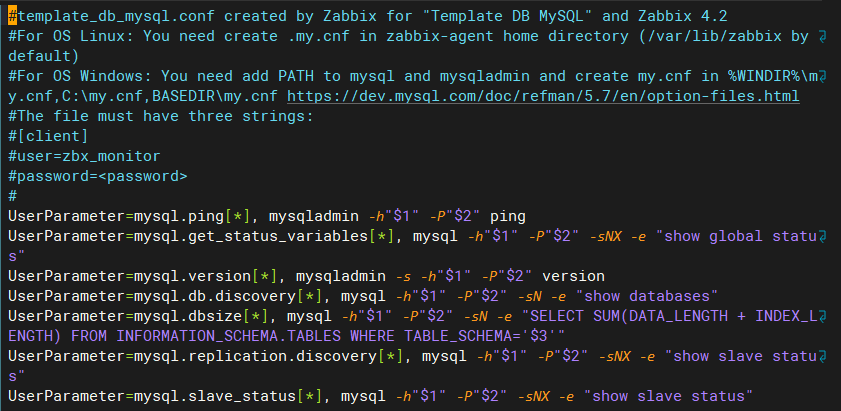This screenshot has height=411, width=841.
Task: Click '#The file must have three strings:' line
Action: coord(161,116)
